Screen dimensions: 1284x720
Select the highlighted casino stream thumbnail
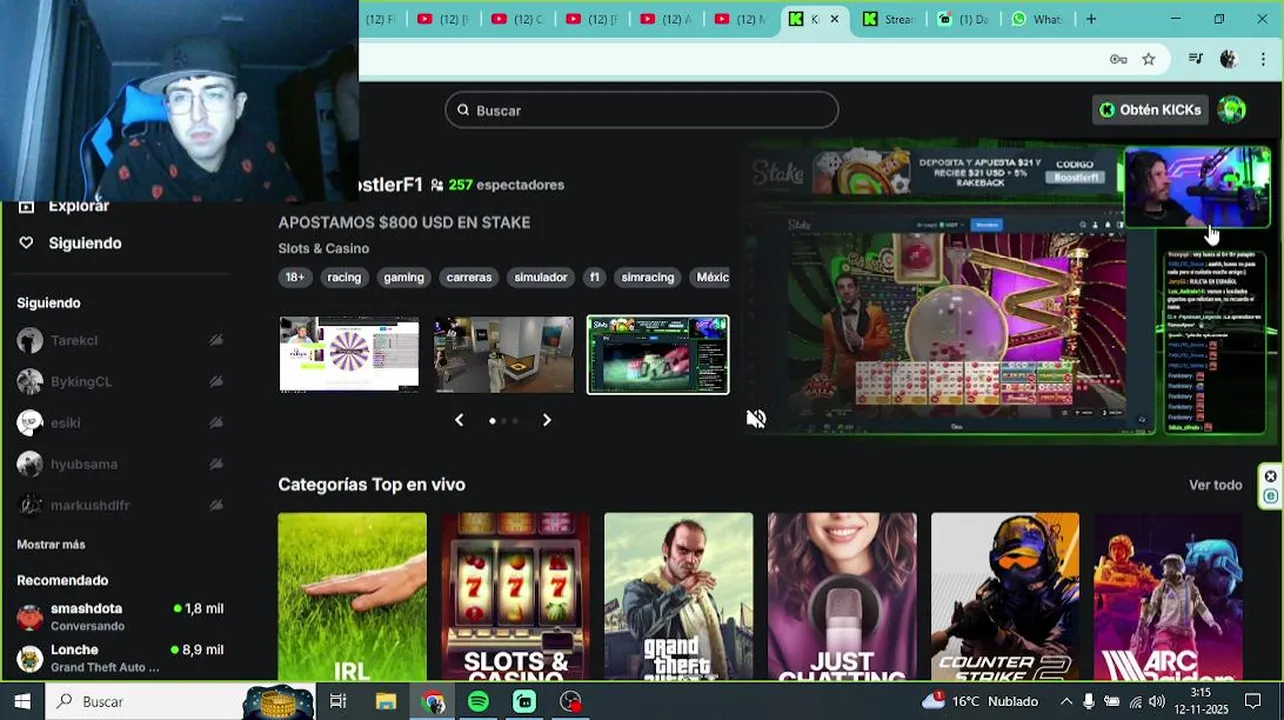tap(658, 355)
